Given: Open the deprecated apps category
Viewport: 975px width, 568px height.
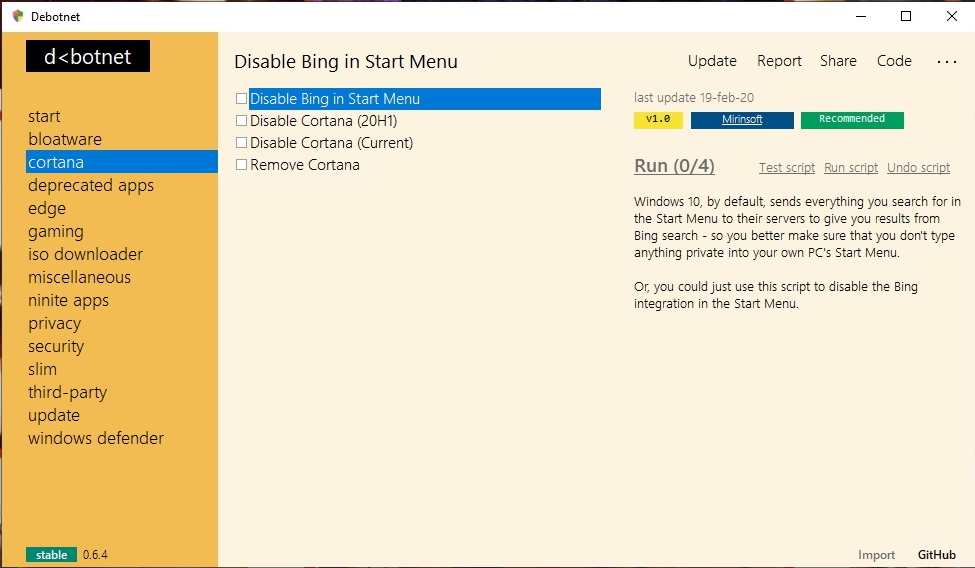Looking at the screenshot, I should click(91, 185).
